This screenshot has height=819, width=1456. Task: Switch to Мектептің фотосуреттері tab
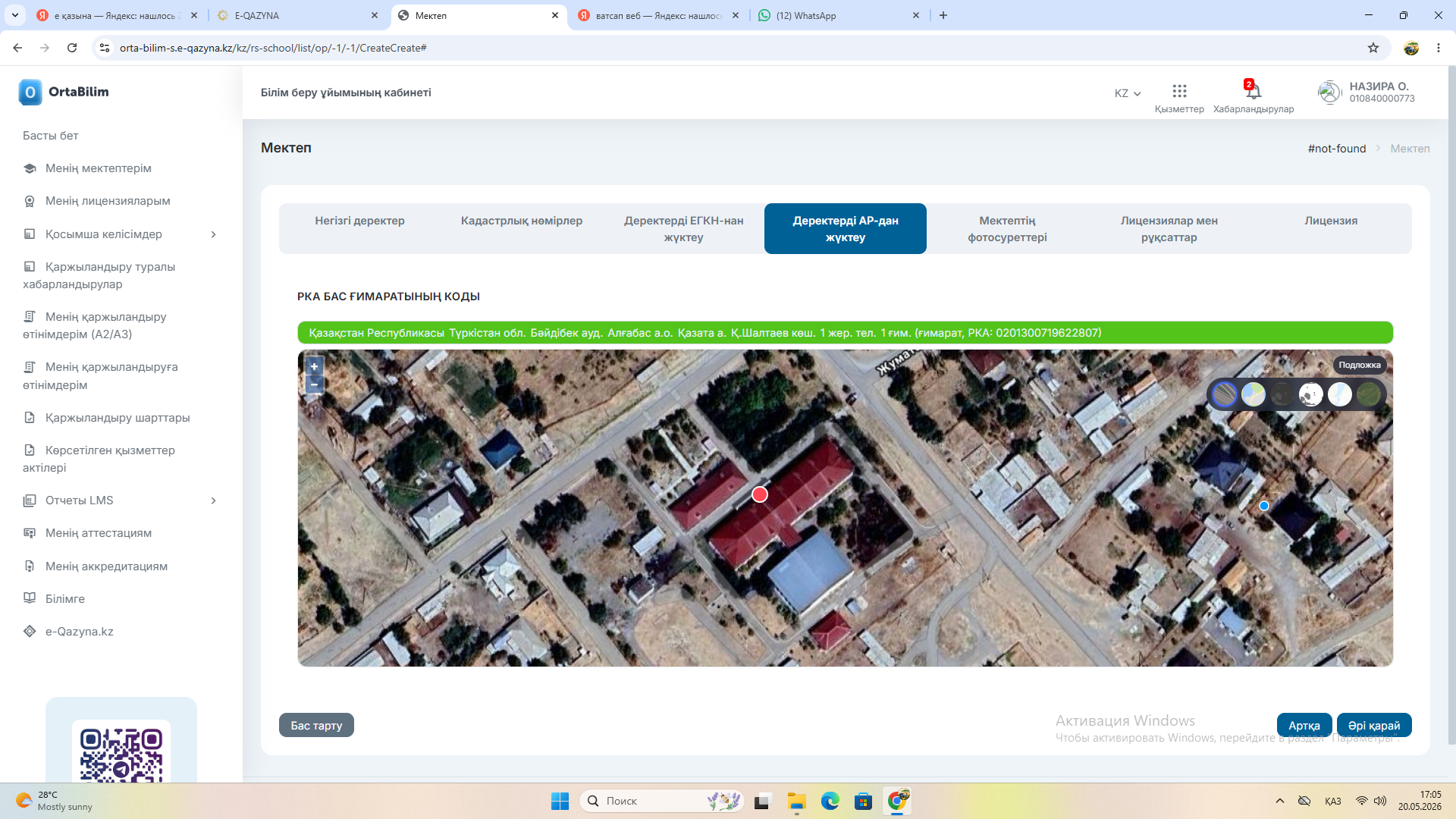click(1007, 229)
